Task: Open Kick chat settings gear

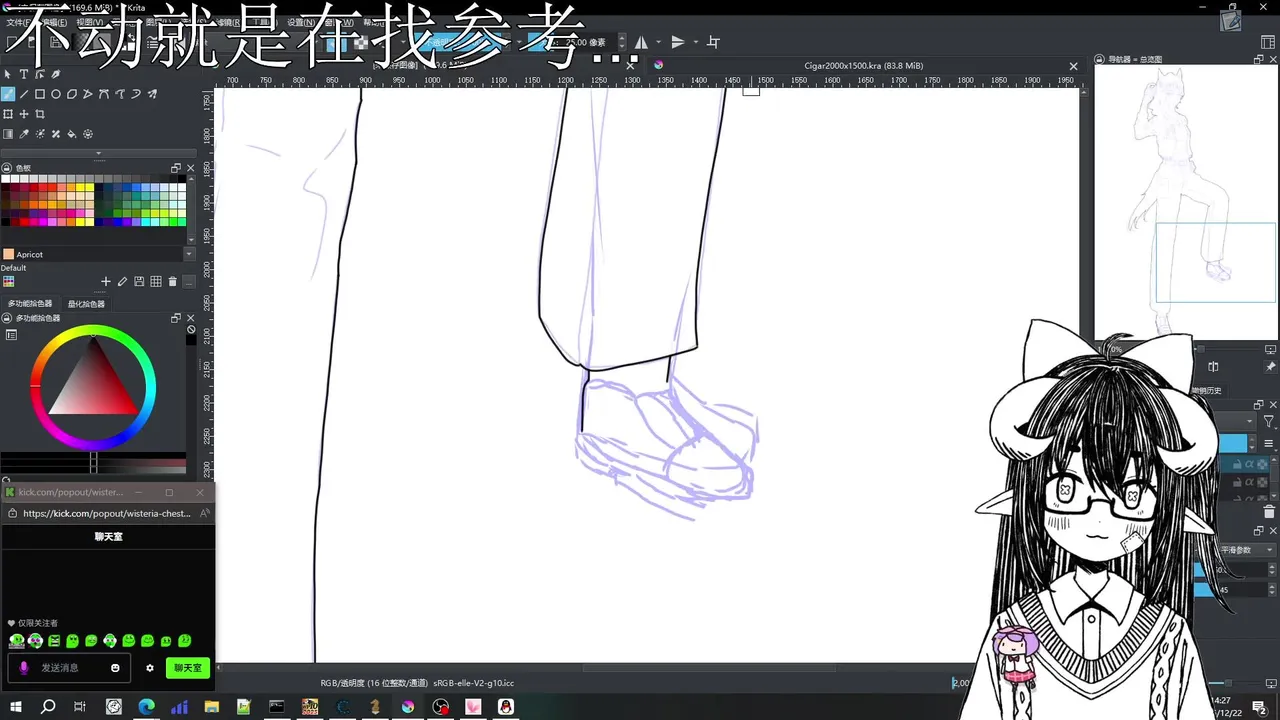Action: (150, 668)
